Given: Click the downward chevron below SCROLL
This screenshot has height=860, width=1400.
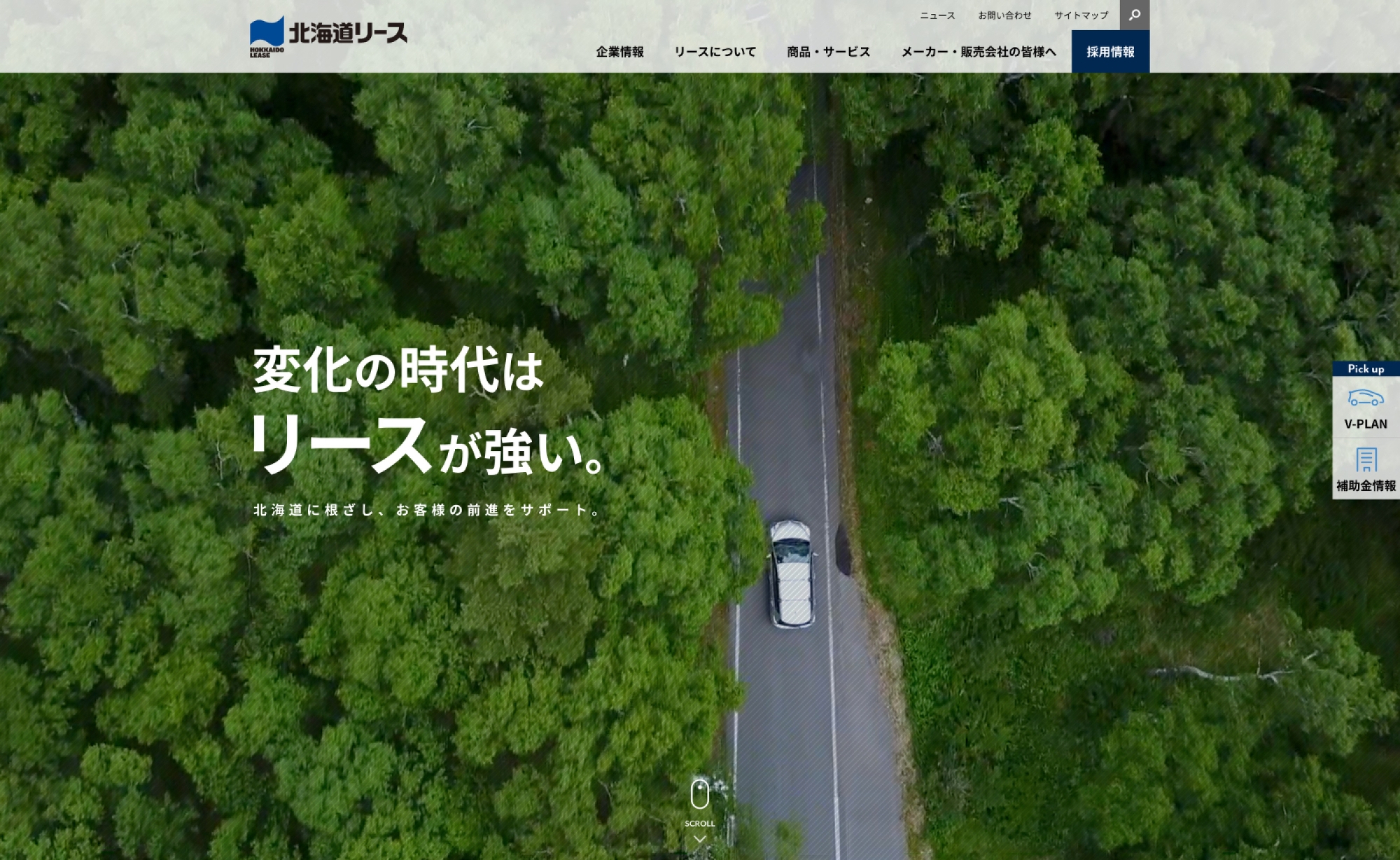Looking at the screenshot, I should (699, 839).
